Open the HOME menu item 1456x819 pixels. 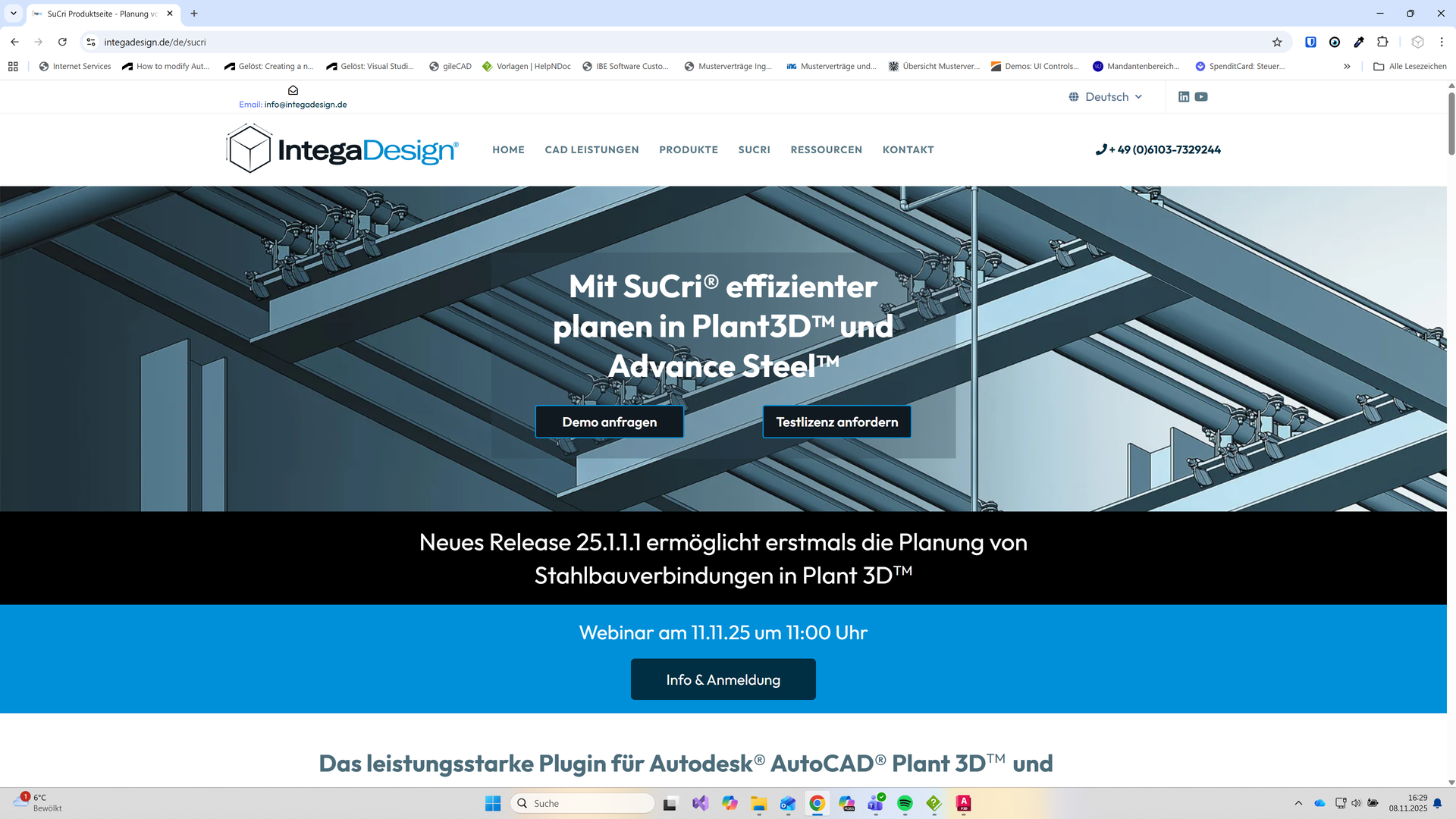click(x=508, y=150)
